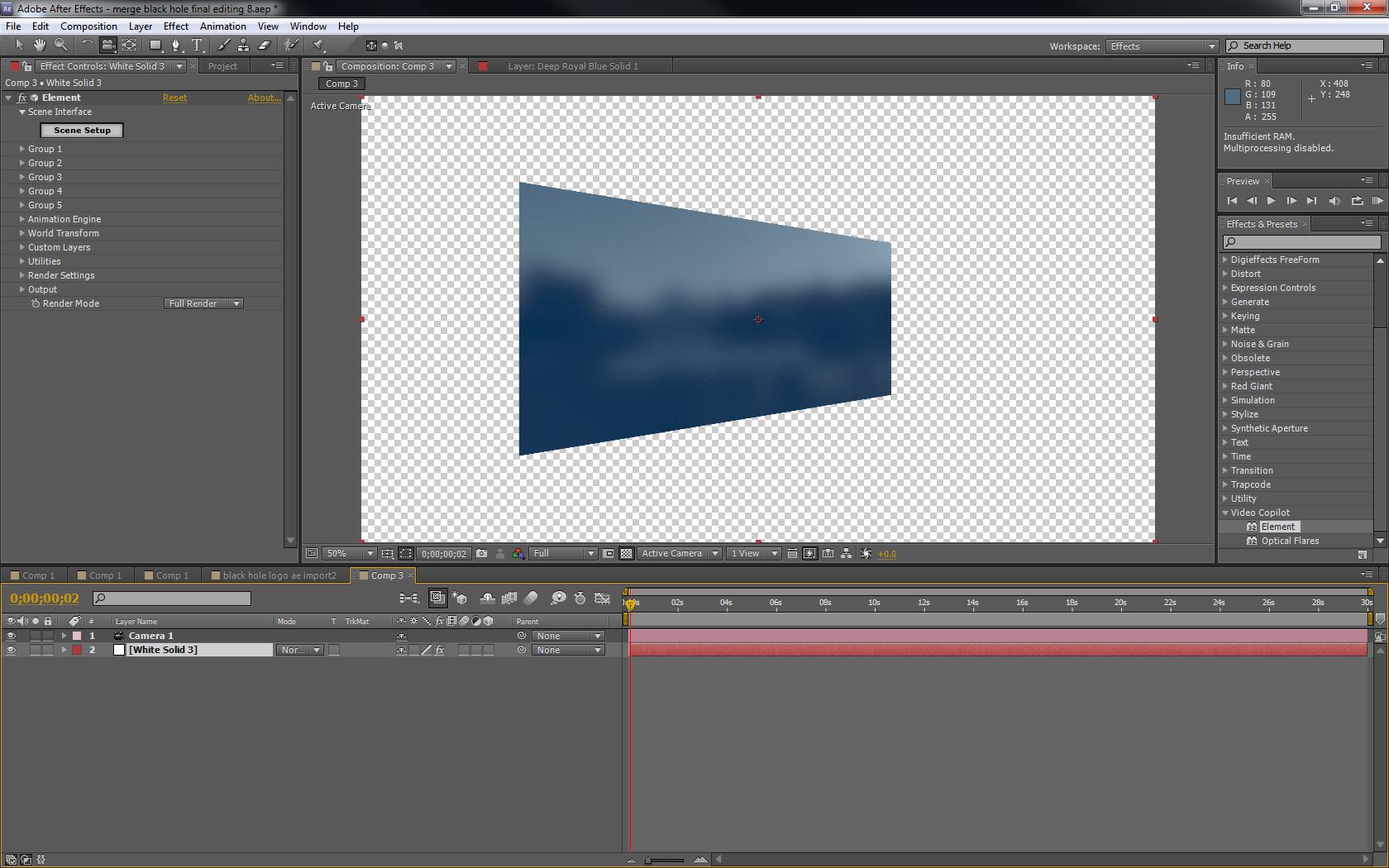Click Brainstorm icon in timeline
This screenshot has width=1389, height=868.
coord(558,599)
